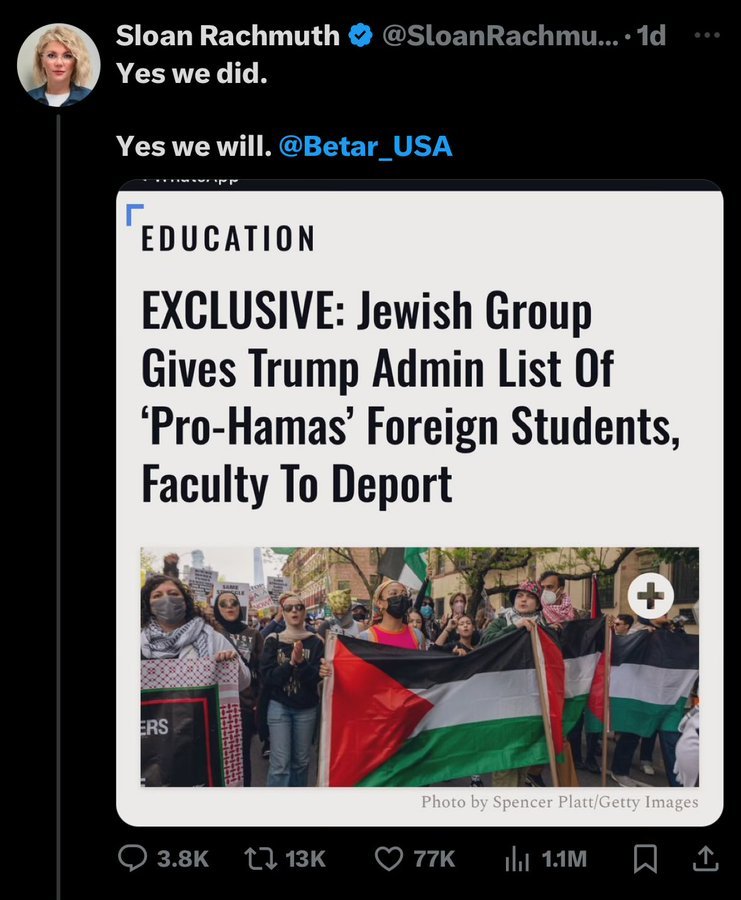Click the 77K likes count
741x900 pixels.
434,859
